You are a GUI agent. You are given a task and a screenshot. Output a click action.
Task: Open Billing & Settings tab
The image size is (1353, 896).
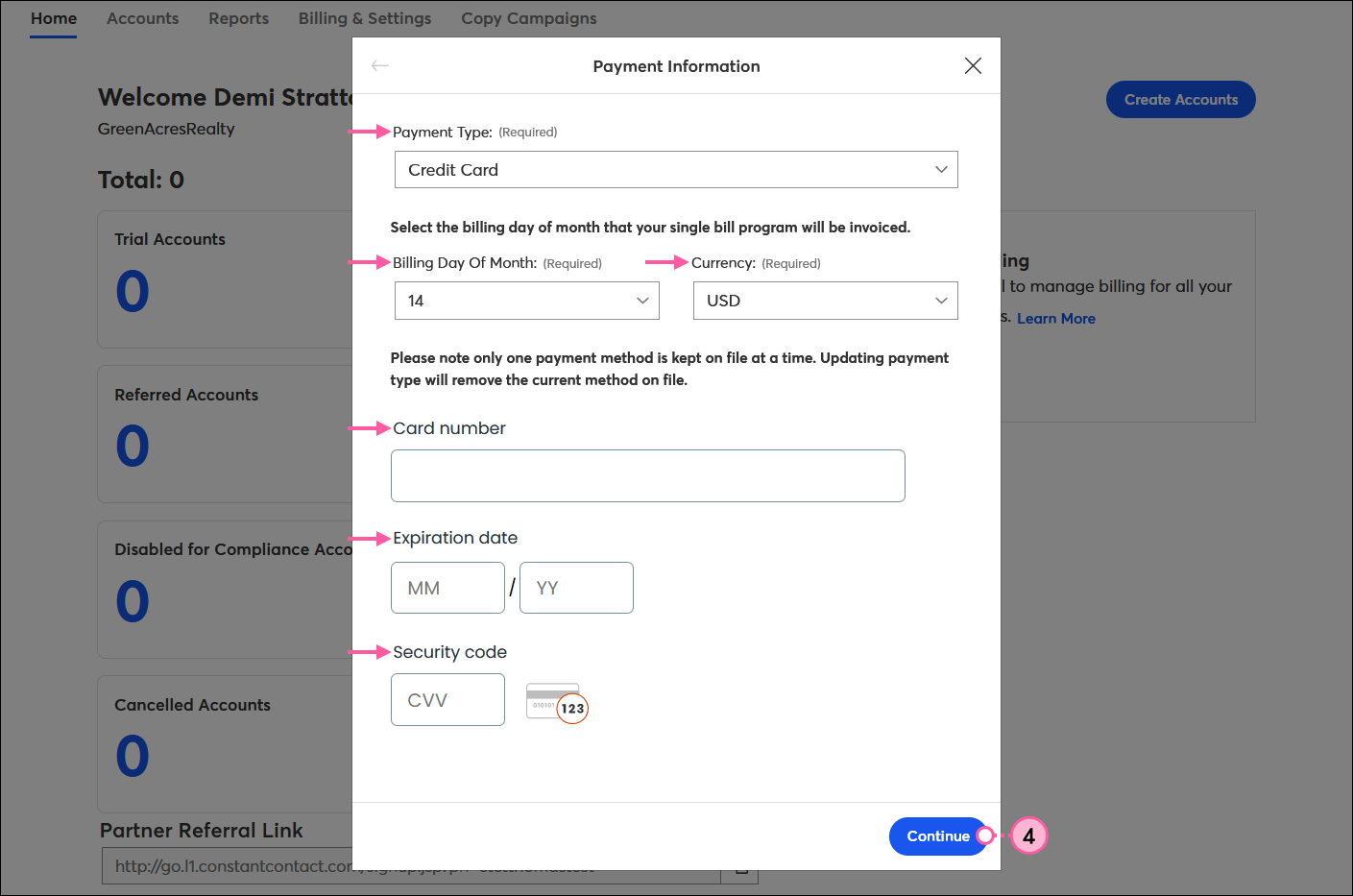point(365,18)
